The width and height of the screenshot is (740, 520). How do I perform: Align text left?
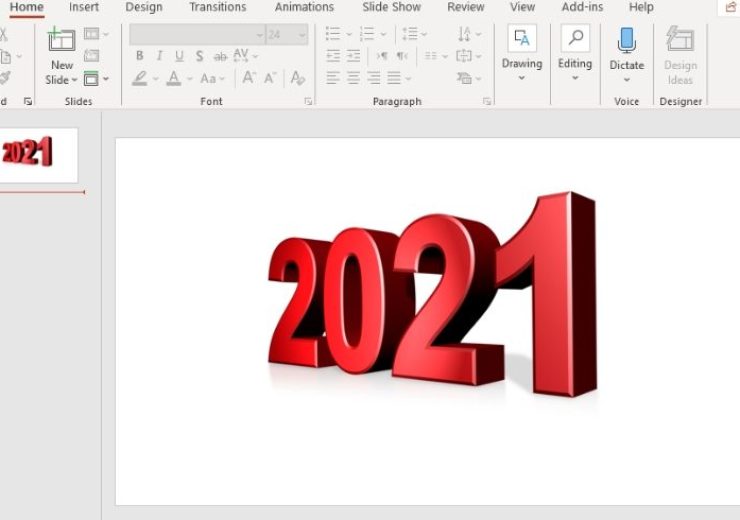click(x=333, y=78)
